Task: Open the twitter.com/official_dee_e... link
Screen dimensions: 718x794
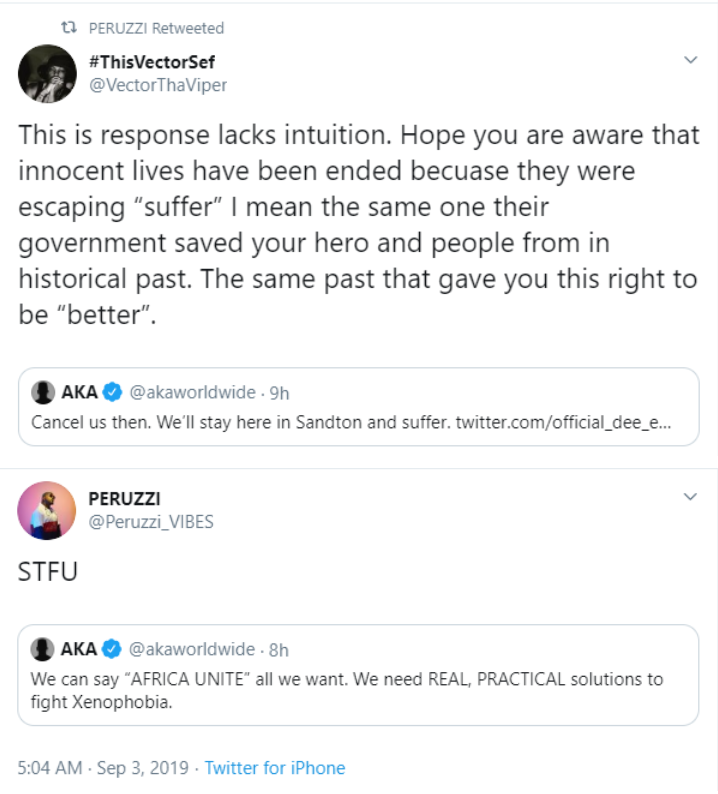Action: (x=563, y=422)
